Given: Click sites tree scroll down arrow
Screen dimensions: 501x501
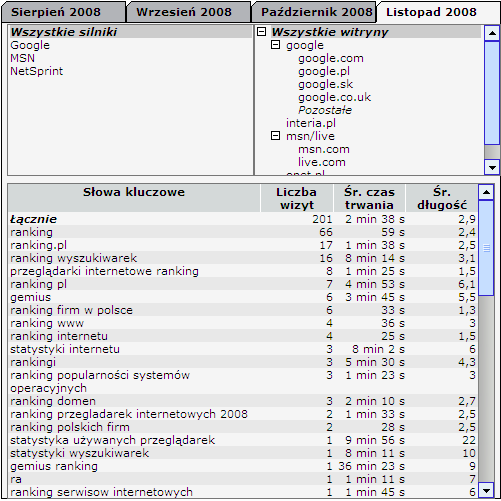Looking at the screenshot, I should tap(492, 167).
